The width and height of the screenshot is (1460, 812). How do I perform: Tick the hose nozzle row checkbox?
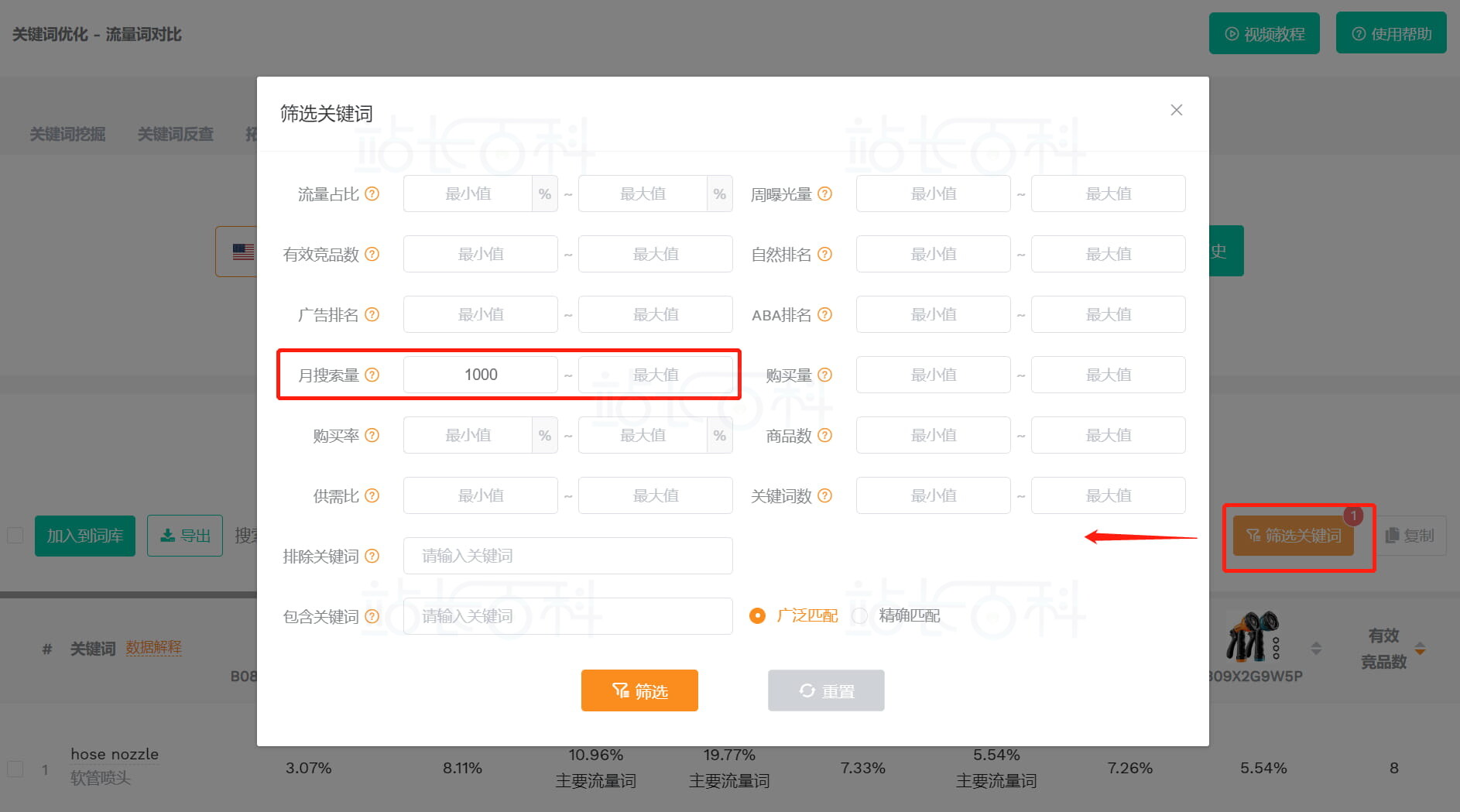15,769
